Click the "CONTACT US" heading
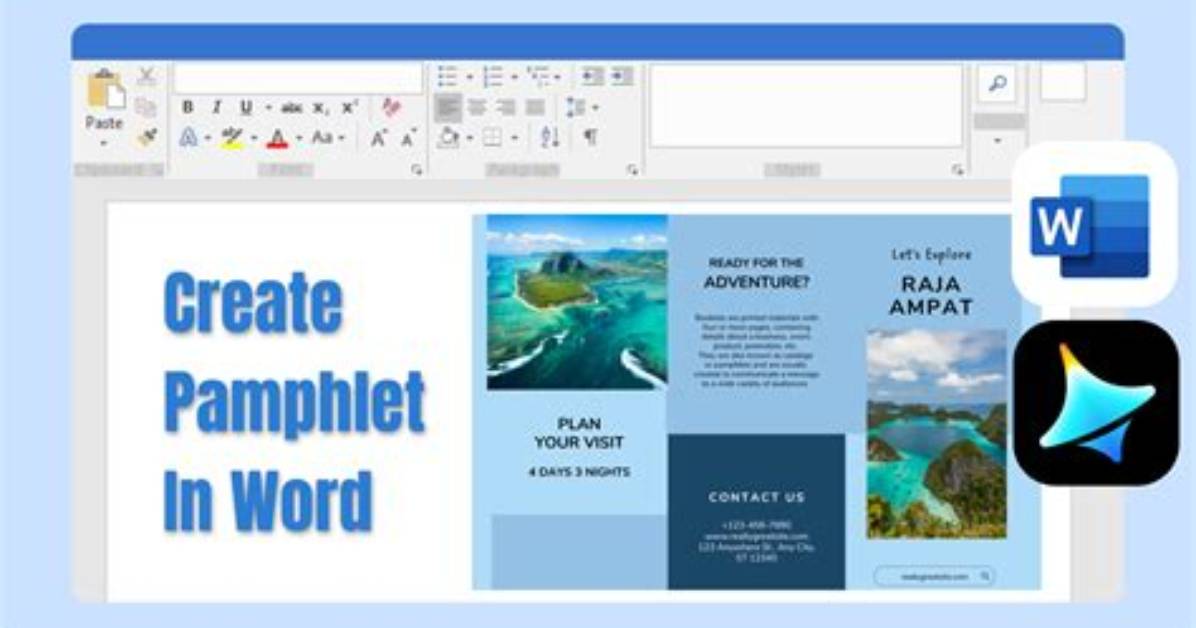This screenshot has height=628, width=1196. [x=757, y=498]
